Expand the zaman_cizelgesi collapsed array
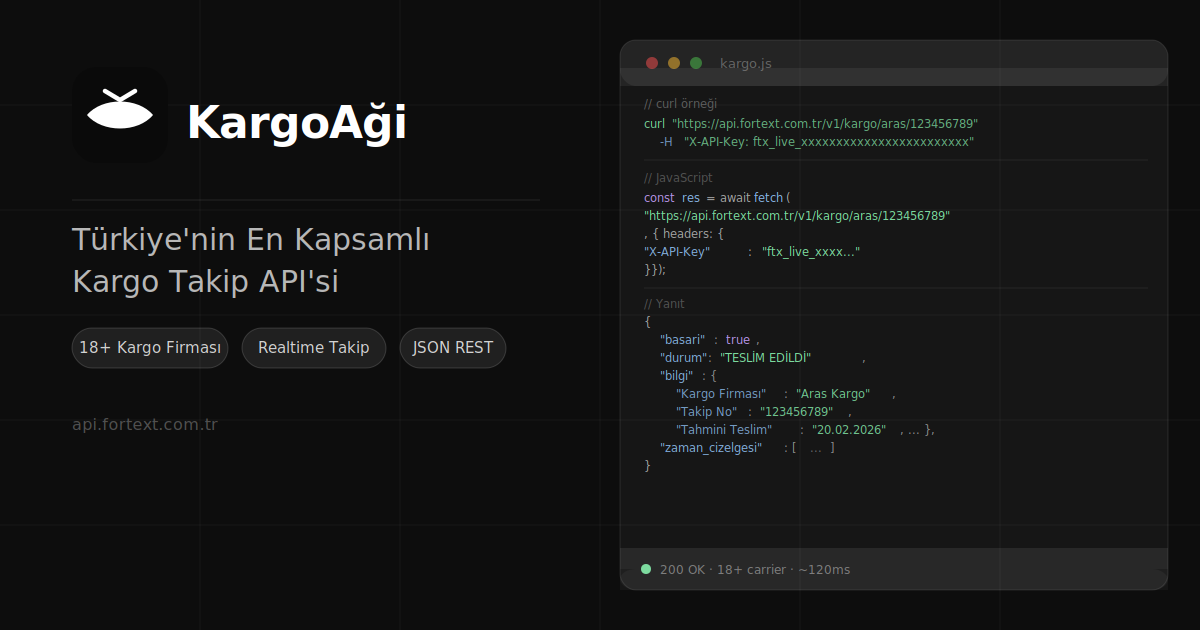 [814, 448]
